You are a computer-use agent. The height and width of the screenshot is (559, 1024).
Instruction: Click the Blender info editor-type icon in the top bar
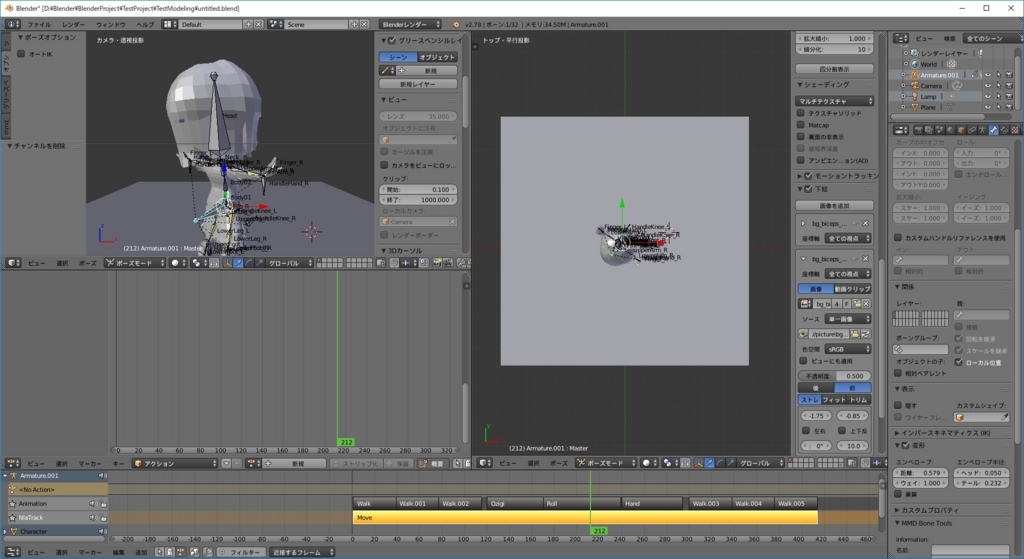[x=12, y=24]
